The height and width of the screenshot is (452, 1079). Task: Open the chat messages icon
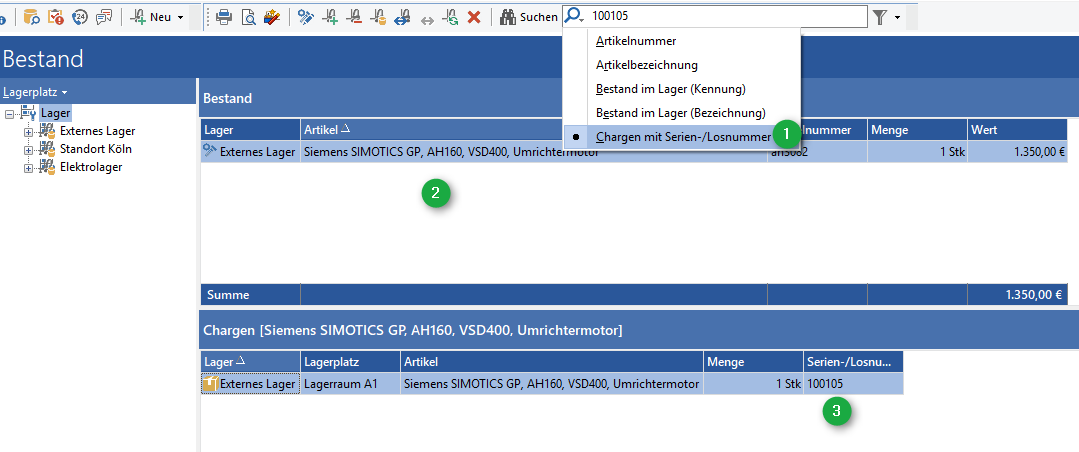coord(104,17)
